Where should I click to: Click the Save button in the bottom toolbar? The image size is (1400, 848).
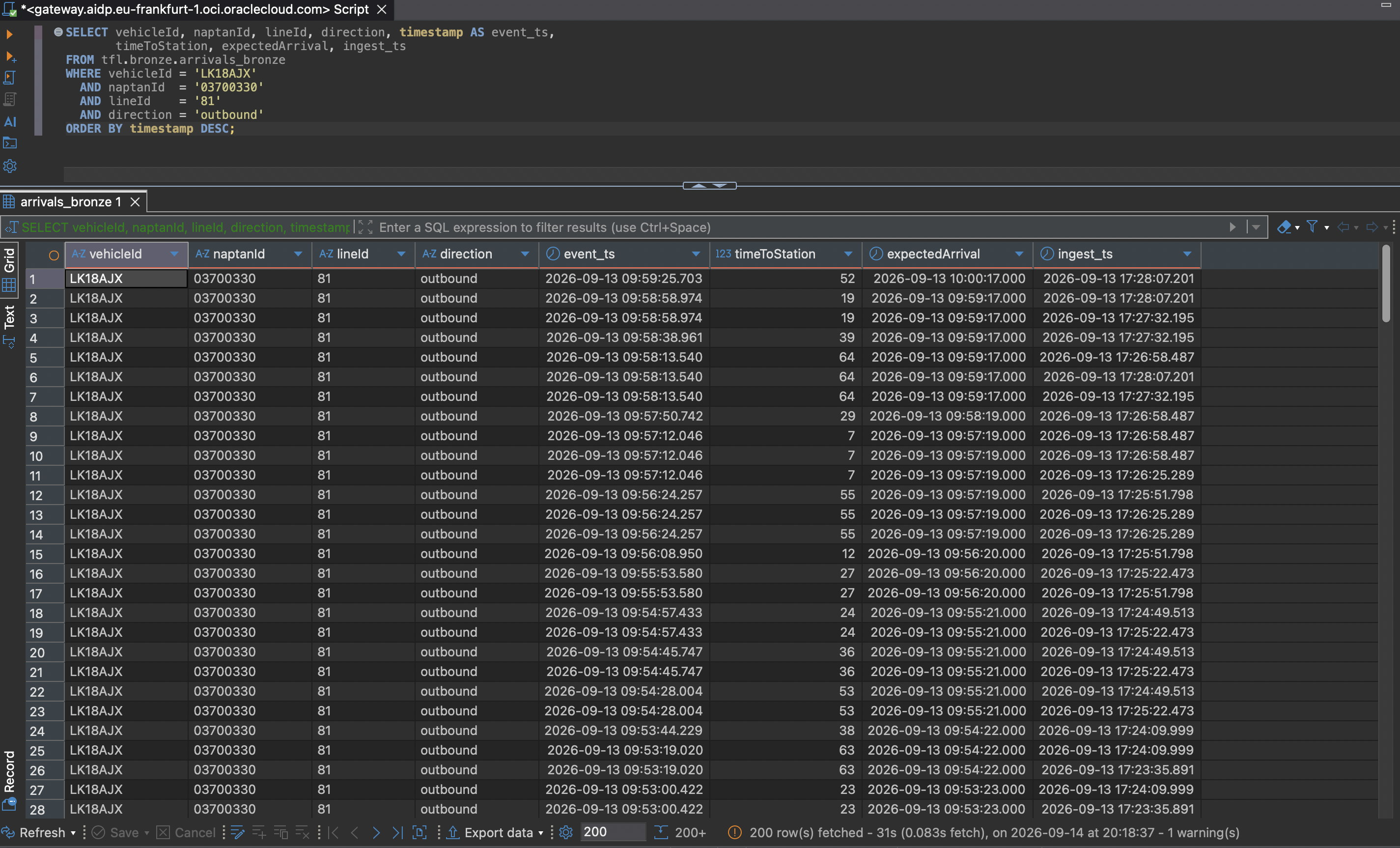tap(115, 833)
